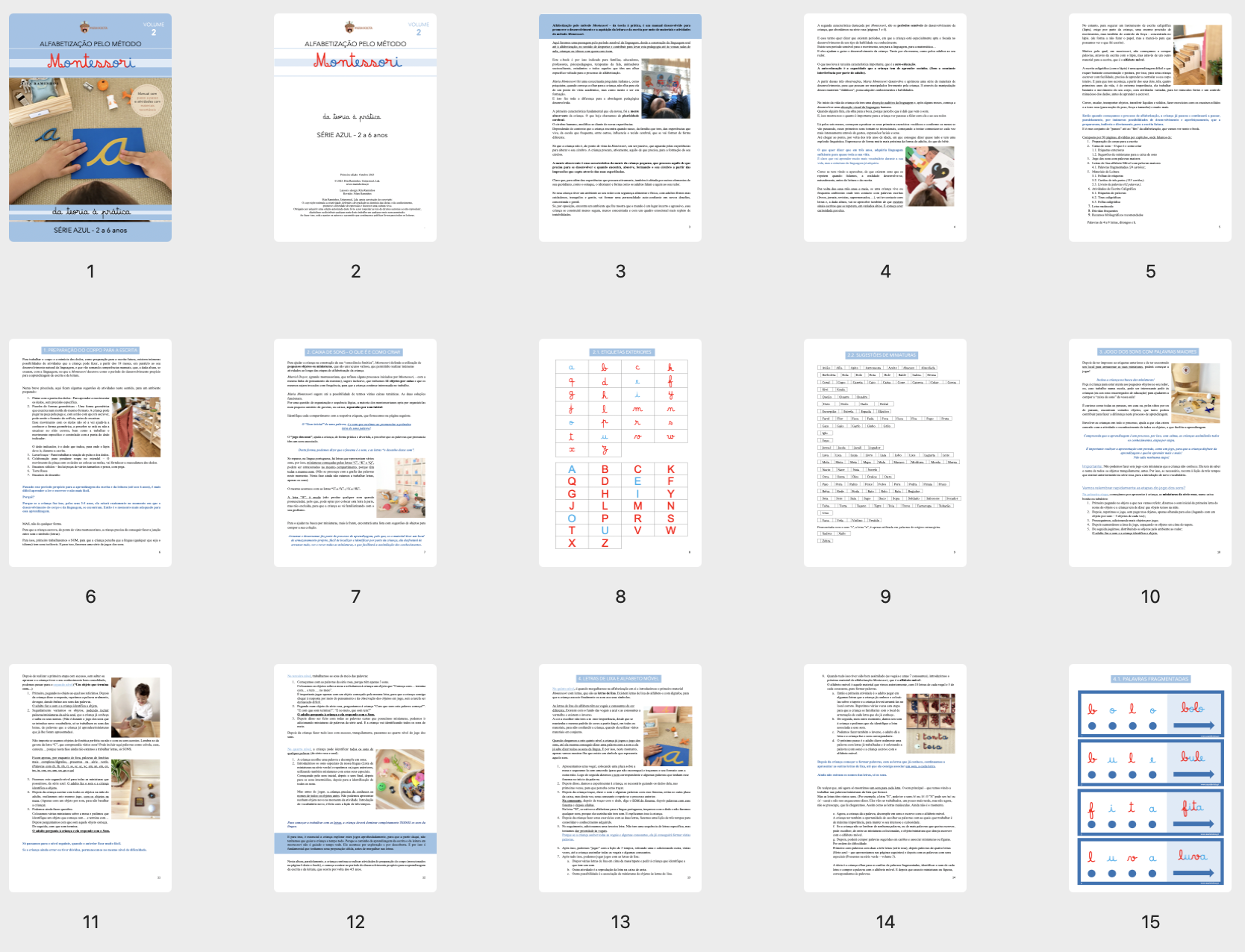Click page number label 3
This screenshot has height=952, width=1245.
click(x=620, y=272)
